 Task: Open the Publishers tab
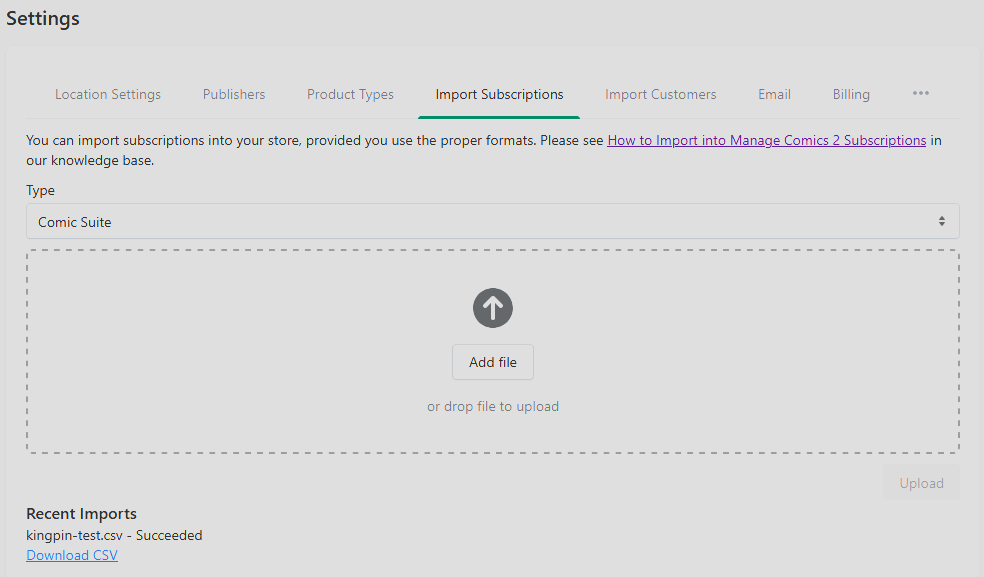[x=234, y=94]
